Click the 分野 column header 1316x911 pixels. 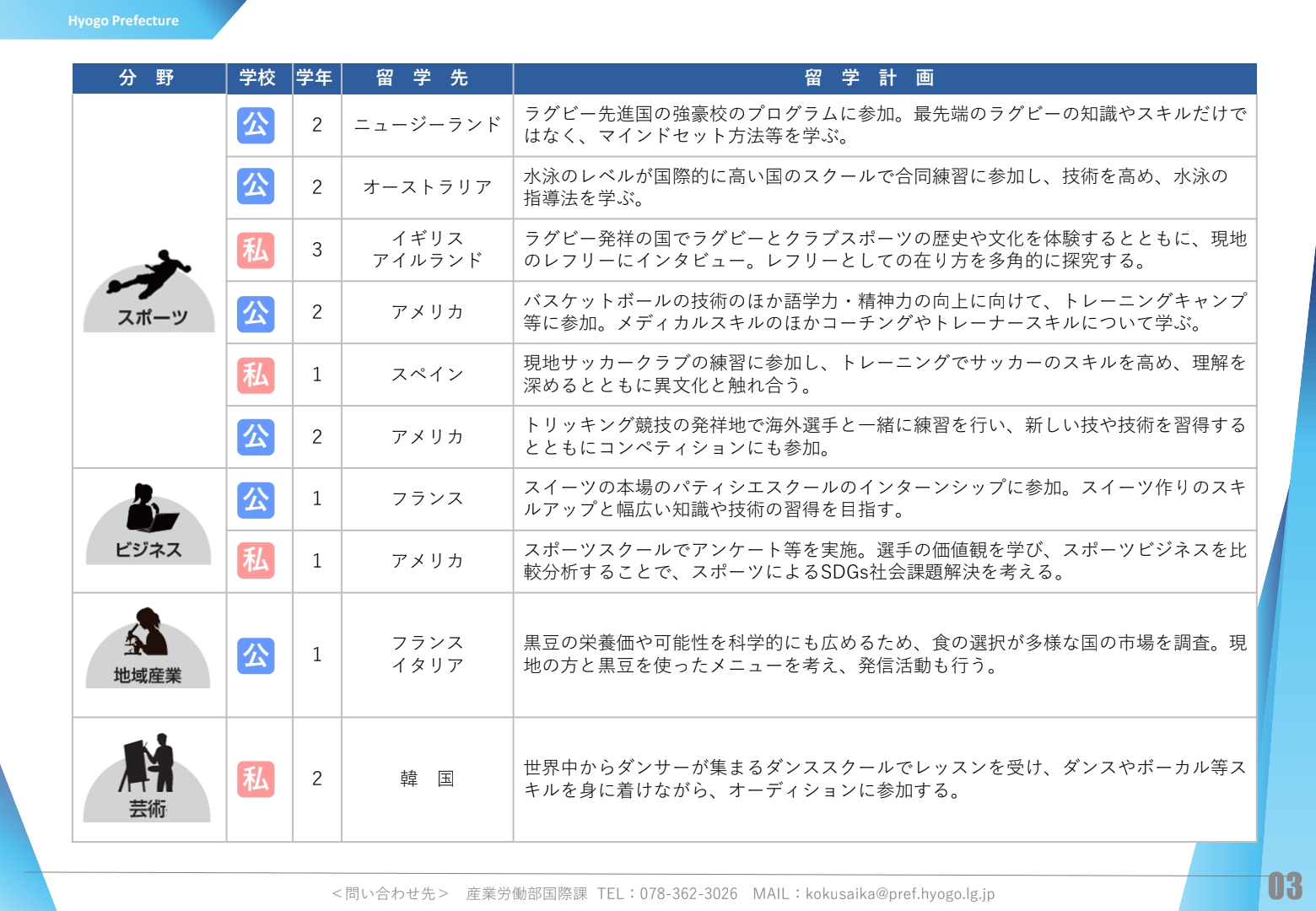click(x=148, y=78)
